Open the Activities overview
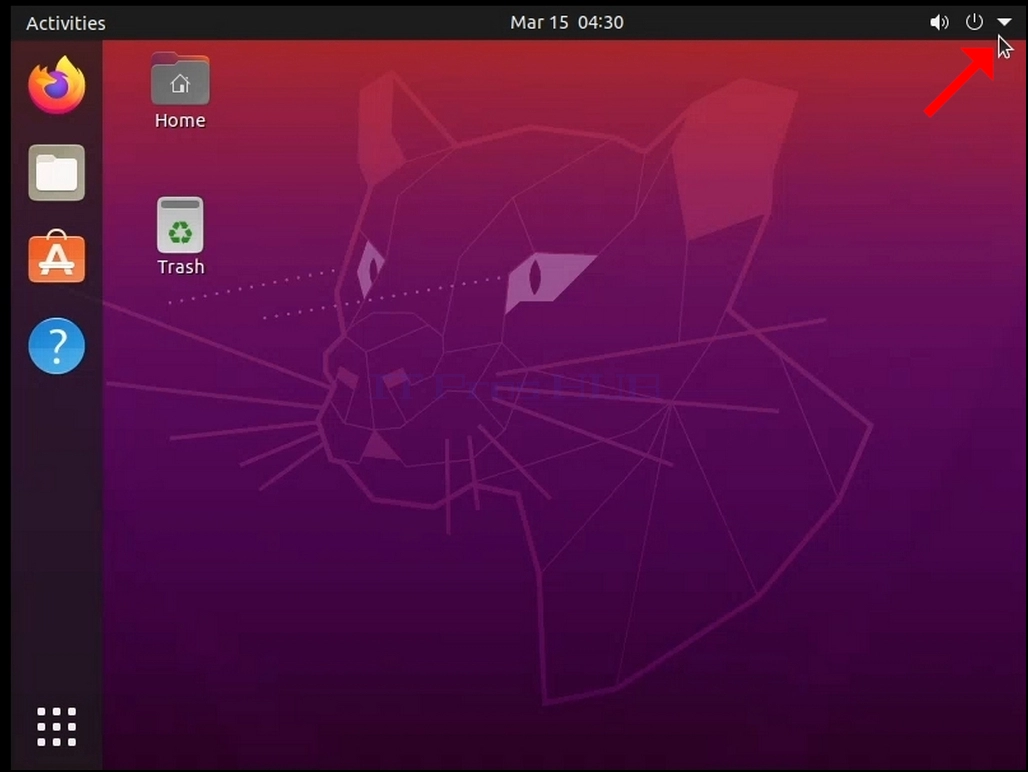Screen dimensions: 1028x772 tap(66, 23)
